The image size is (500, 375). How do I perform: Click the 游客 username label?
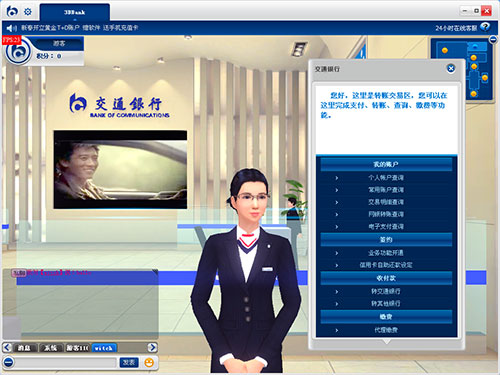tap(59, 44)
